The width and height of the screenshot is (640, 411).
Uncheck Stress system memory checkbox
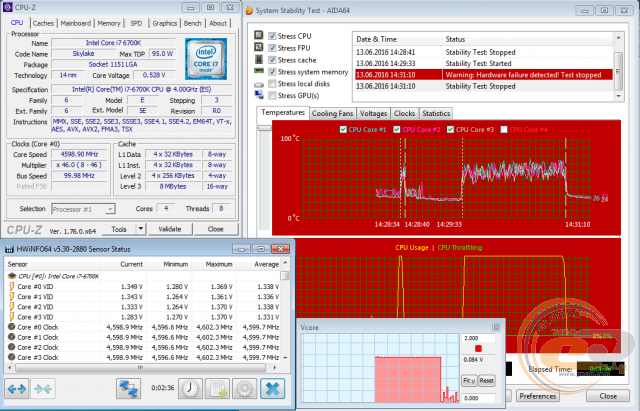[272, 72]
